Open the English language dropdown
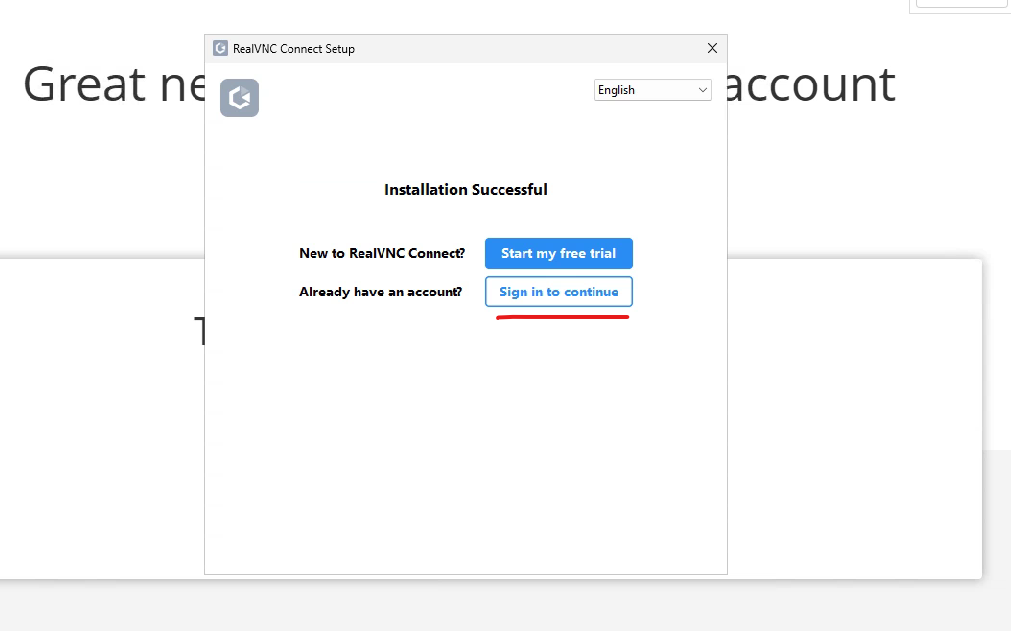The width and height of the screenshot is (1011, 631). [653, 90]
